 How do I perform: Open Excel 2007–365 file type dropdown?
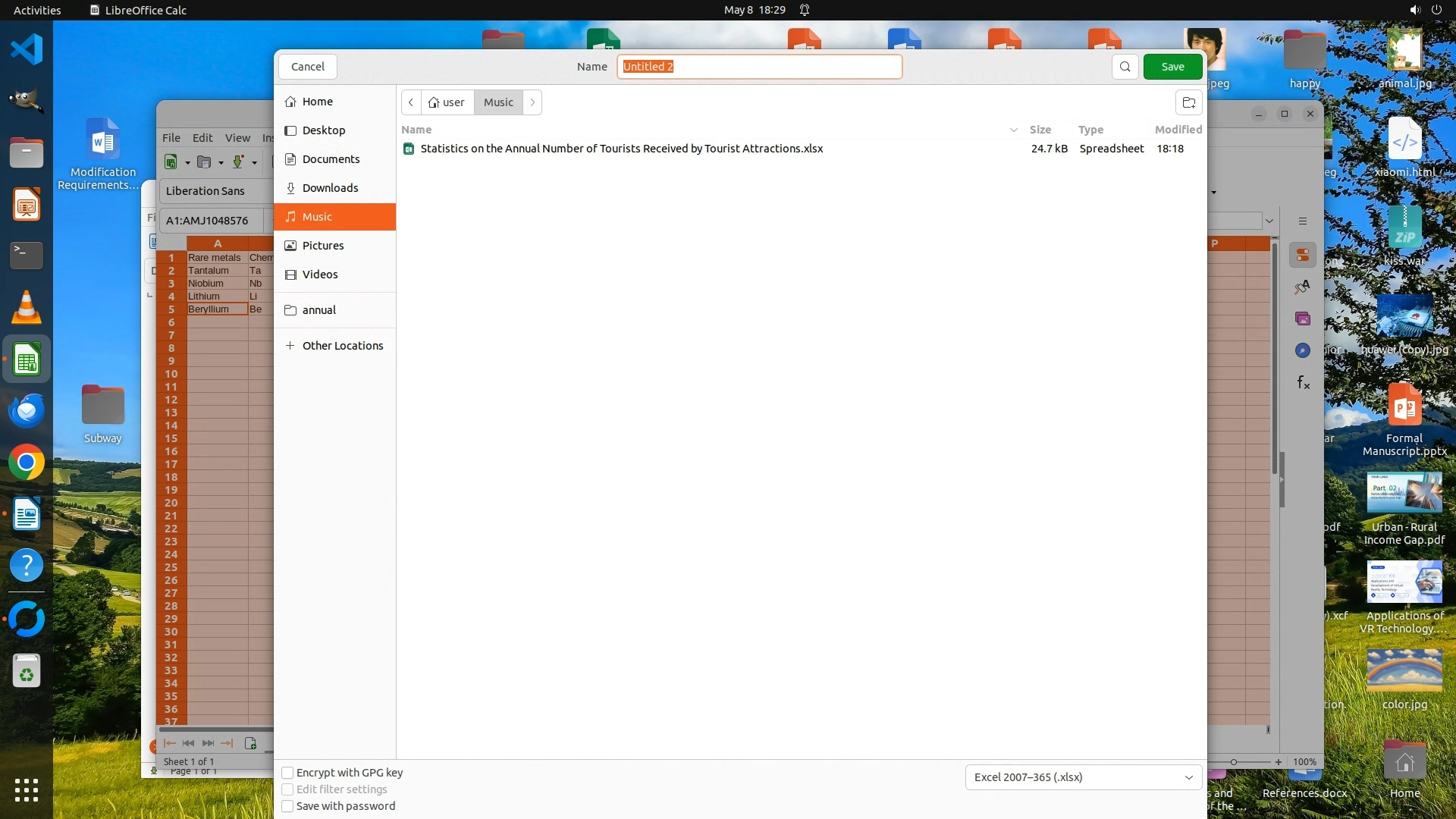tap(1083, 777)
